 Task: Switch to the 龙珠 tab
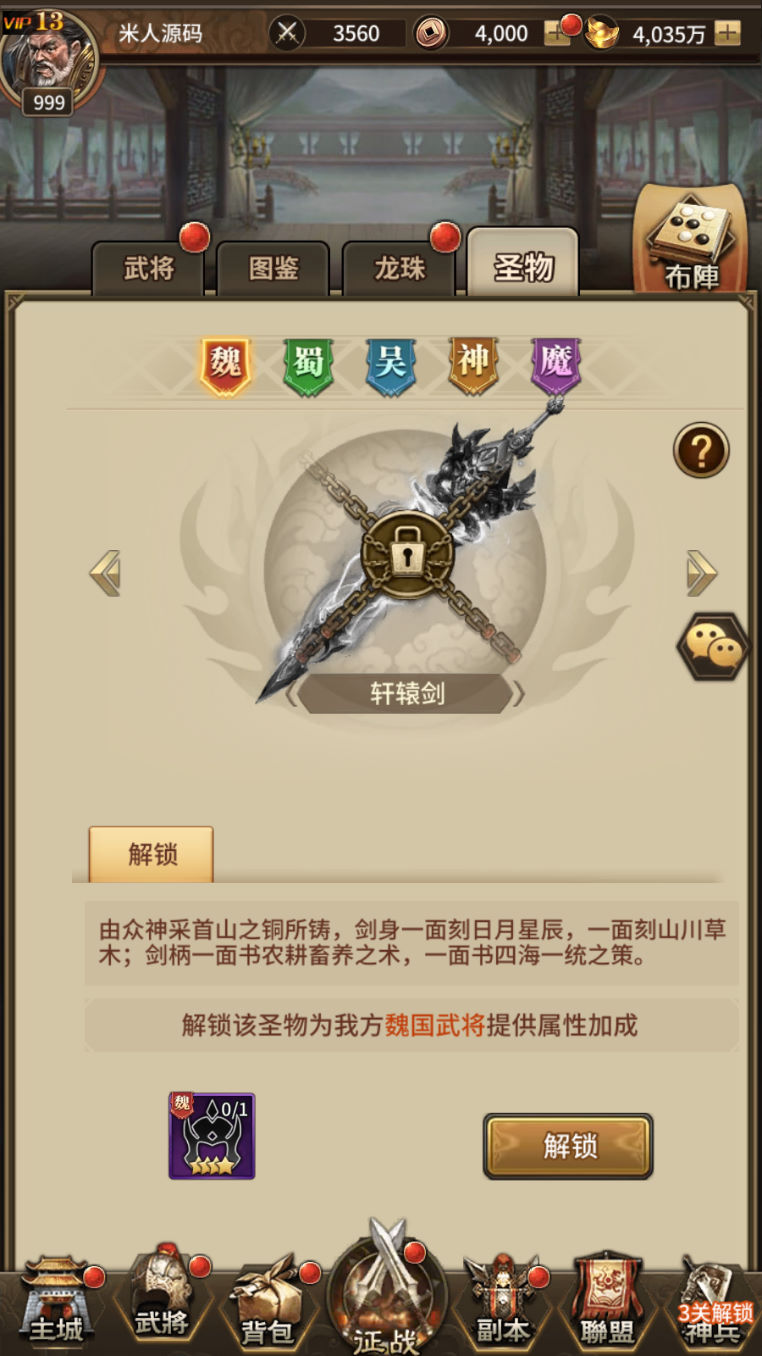[399, 268]
